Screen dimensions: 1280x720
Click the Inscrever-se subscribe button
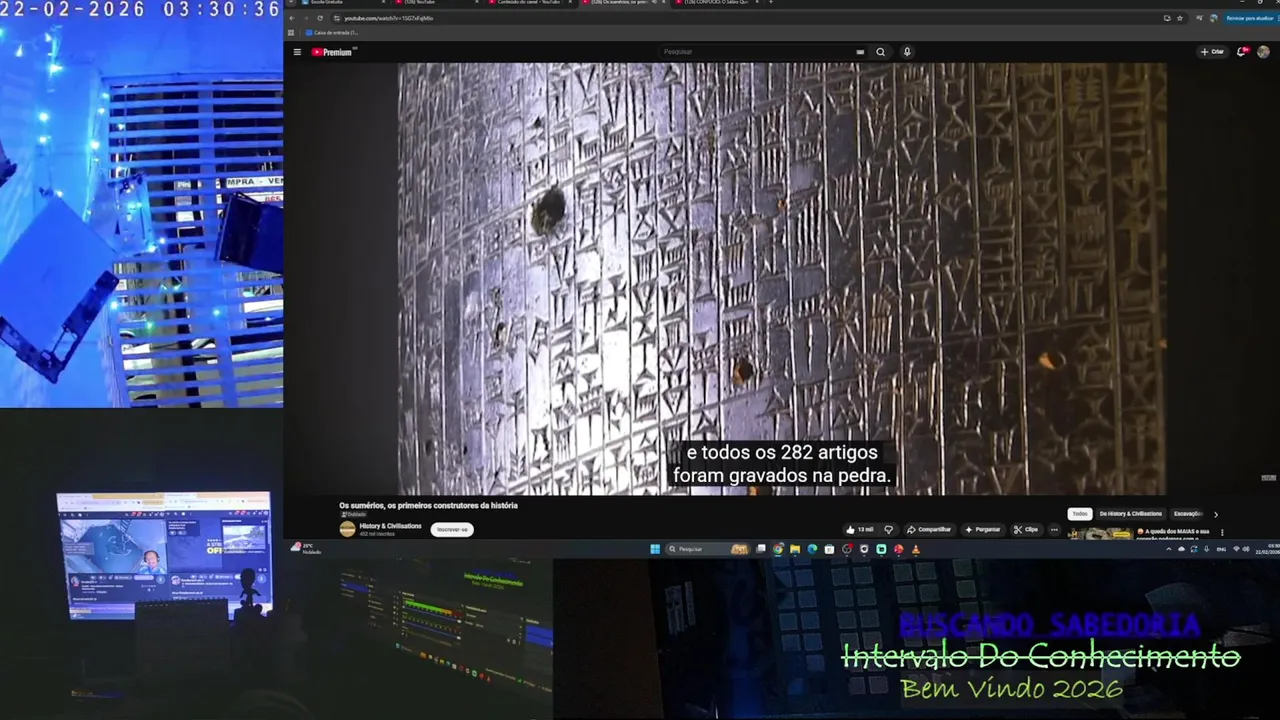coord(452,529)
